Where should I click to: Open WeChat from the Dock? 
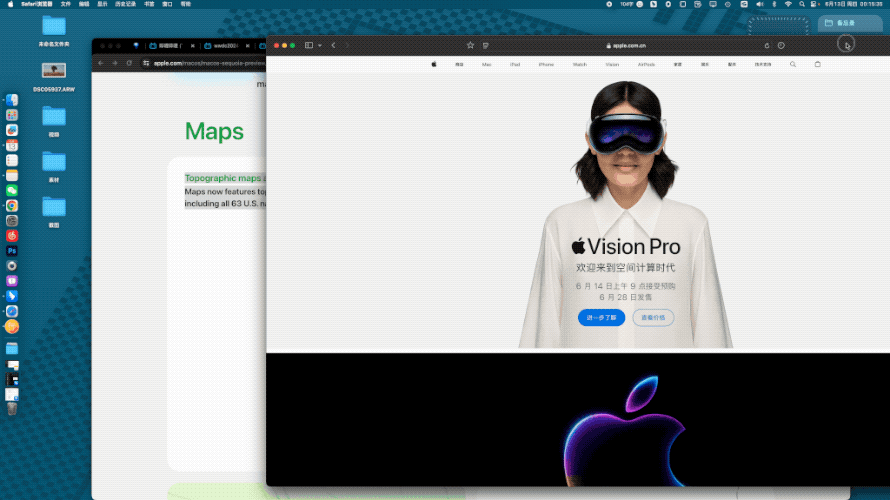click(12, 191)
